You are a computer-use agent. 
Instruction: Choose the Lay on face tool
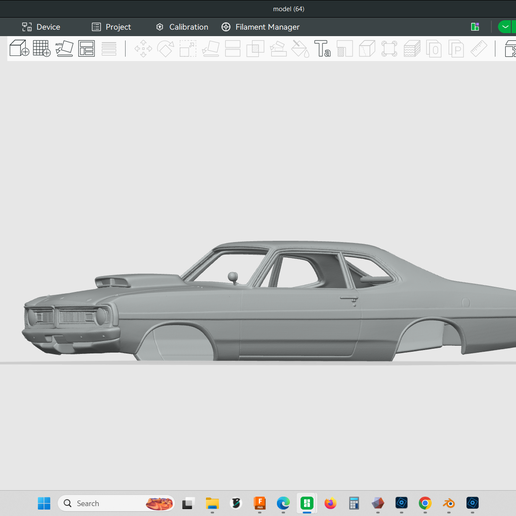[x=211, y=49]
